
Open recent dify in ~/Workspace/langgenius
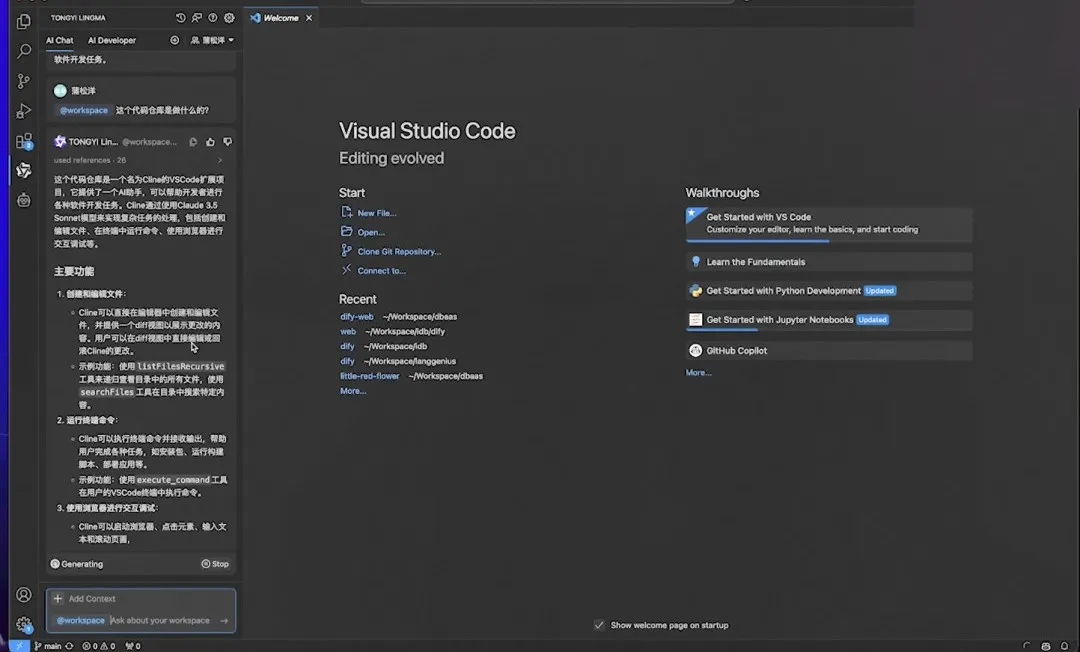coord(347,361)
